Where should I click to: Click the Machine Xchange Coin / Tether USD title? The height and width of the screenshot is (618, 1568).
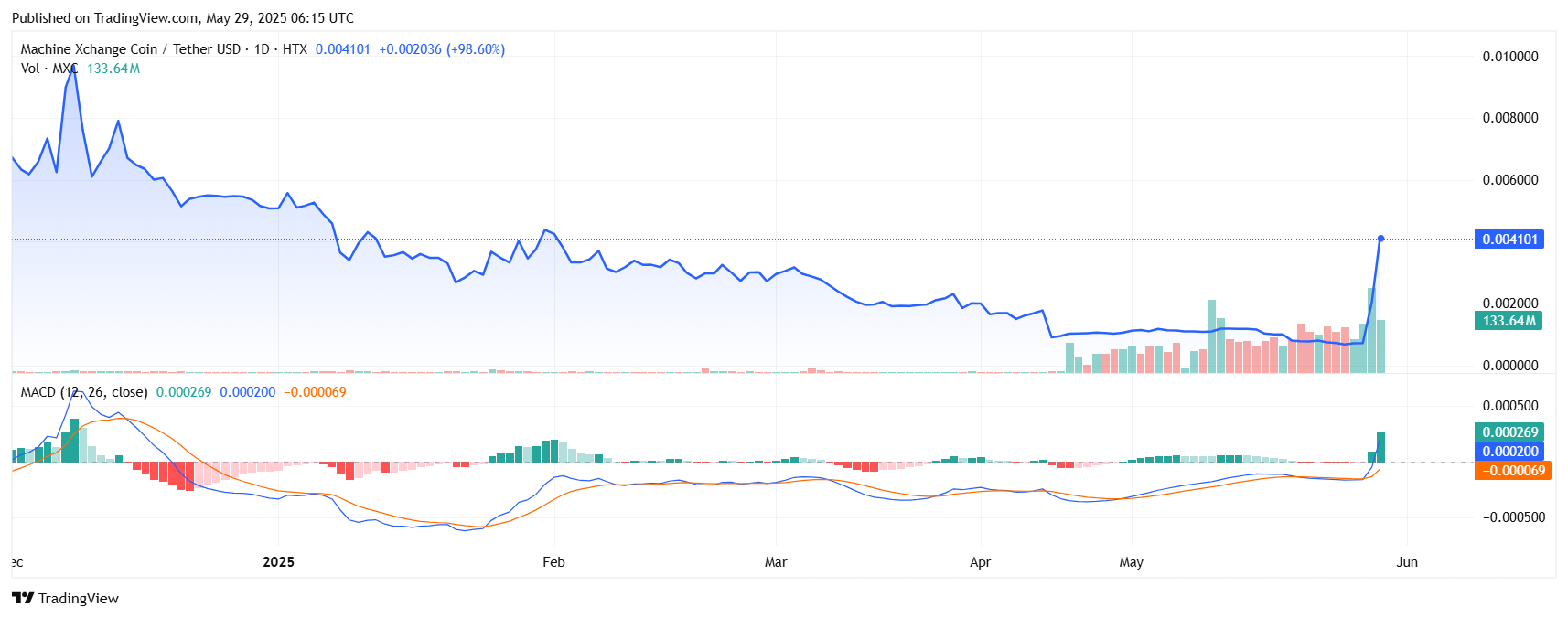[131, 49]
